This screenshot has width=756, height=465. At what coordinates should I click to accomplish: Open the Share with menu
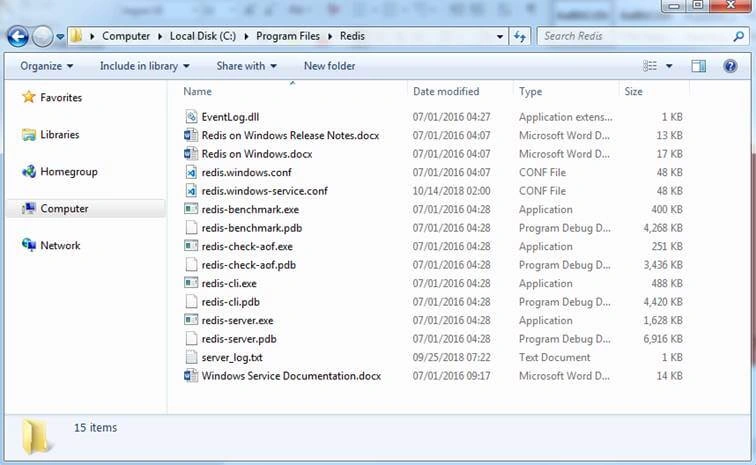click(x=246, y=66)
